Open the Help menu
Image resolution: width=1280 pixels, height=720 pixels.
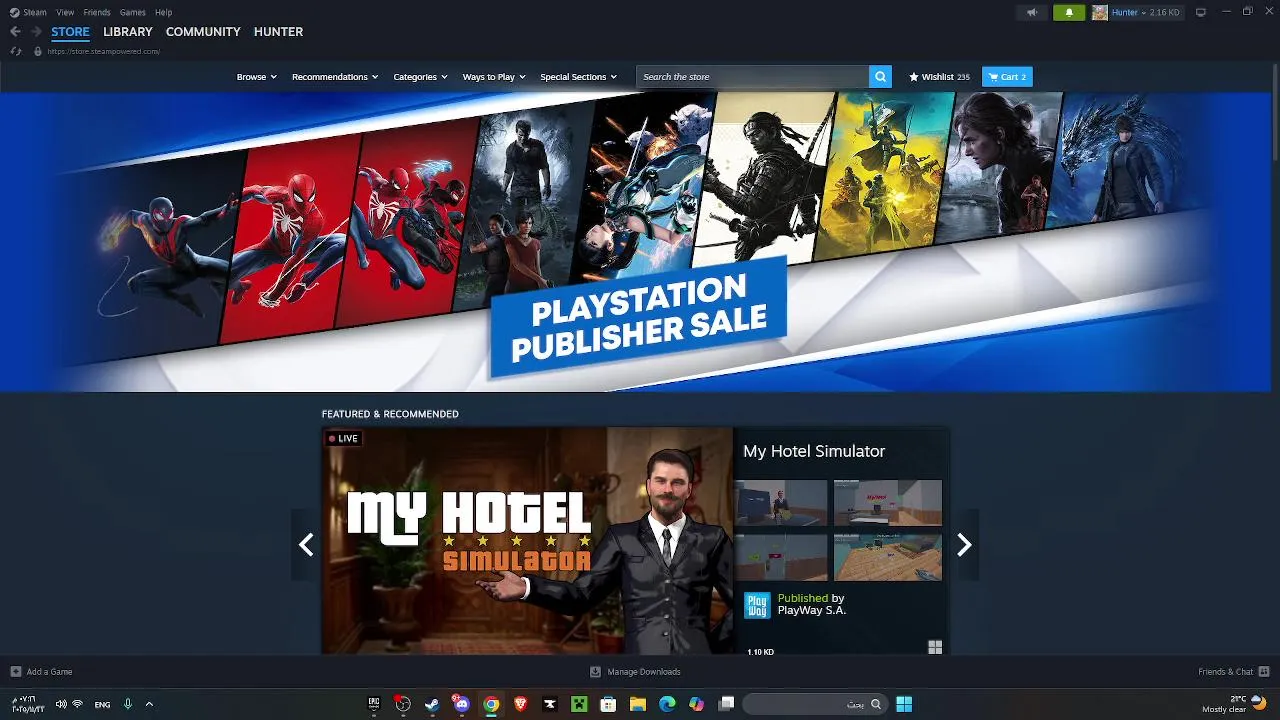point(163,12)
